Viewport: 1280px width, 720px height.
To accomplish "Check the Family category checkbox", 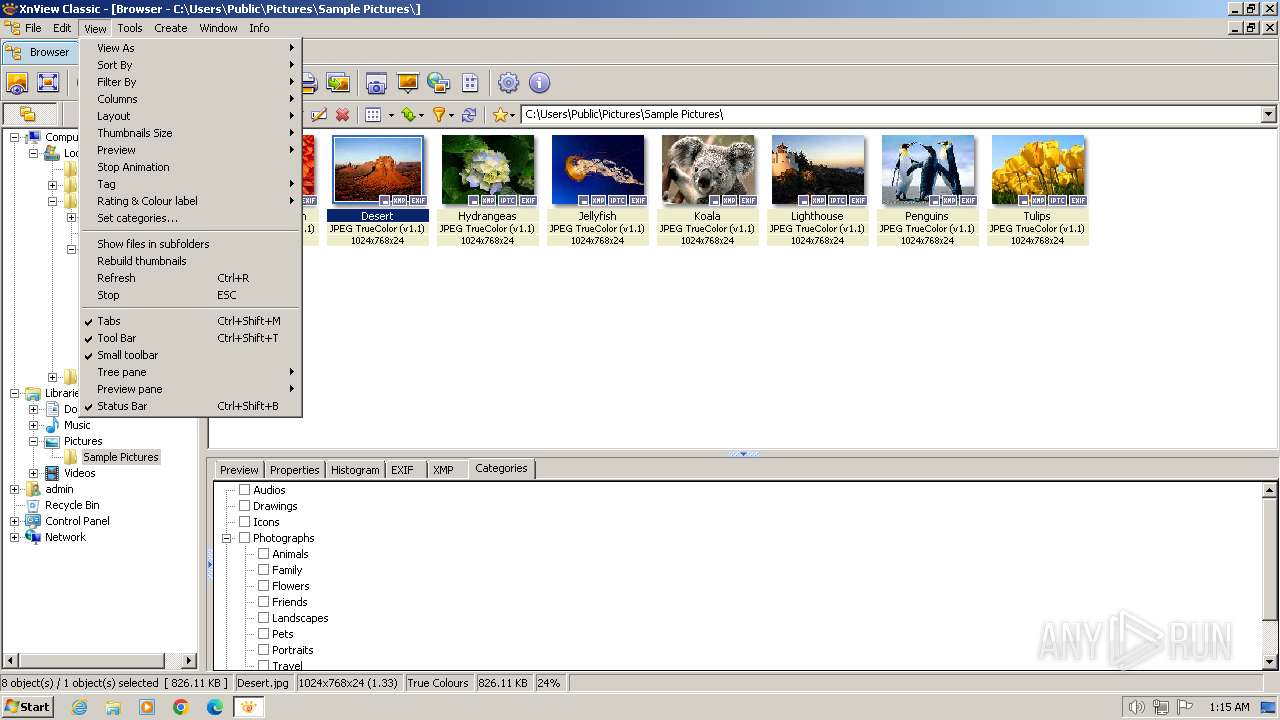I will pyautogui.click(x=264, y=570).
